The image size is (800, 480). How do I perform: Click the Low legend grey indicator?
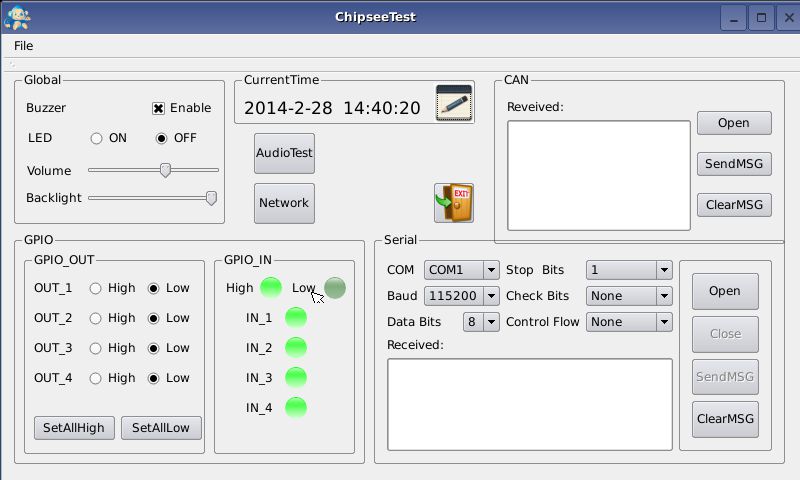335,288
